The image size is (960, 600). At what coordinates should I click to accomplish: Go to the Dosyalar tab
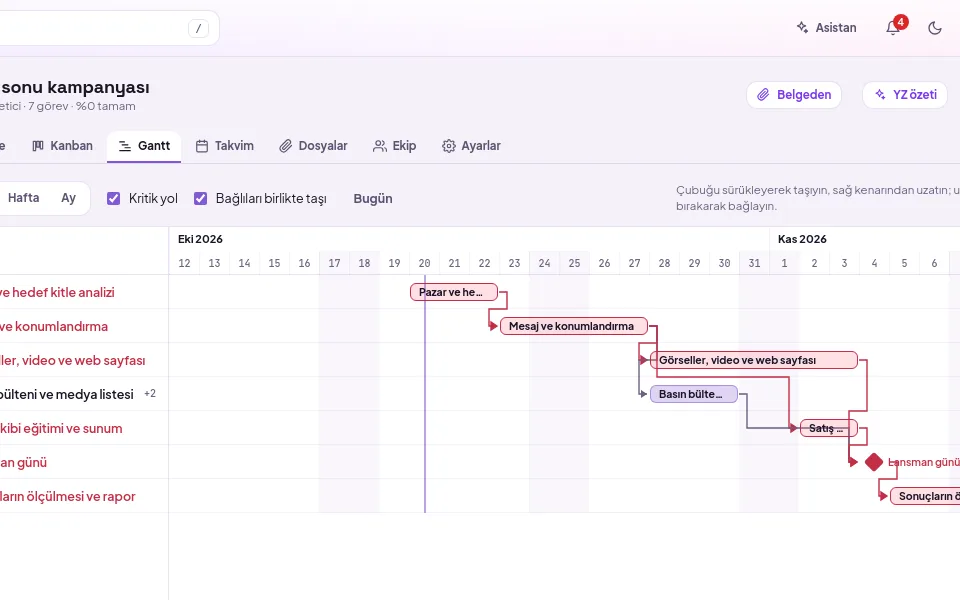[313, 146]
